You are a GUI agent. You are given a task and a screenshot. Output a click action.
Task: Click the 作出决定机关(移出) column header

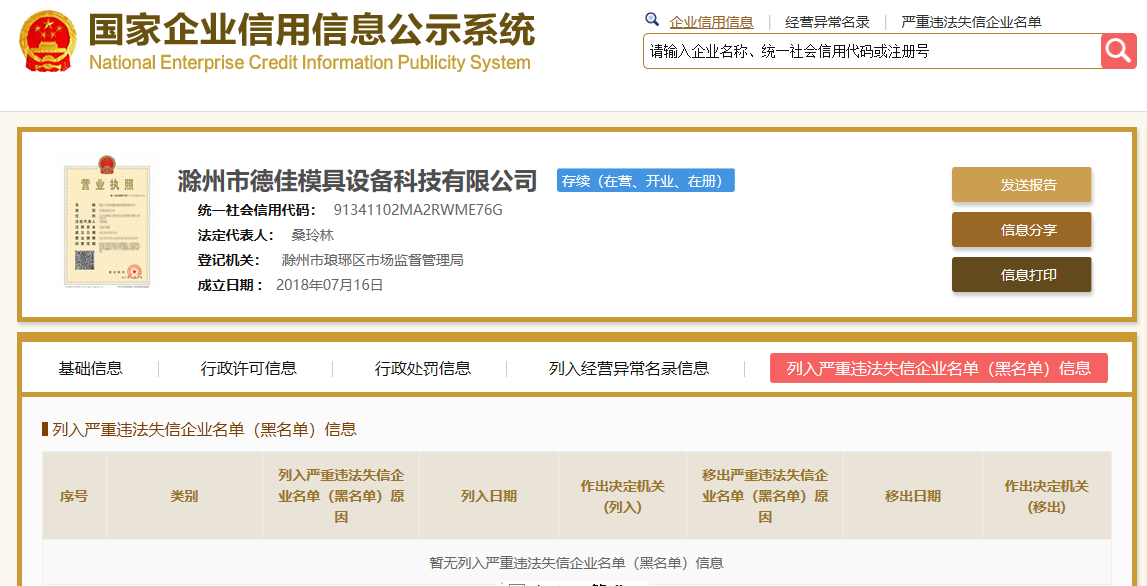coord(1047,496)
